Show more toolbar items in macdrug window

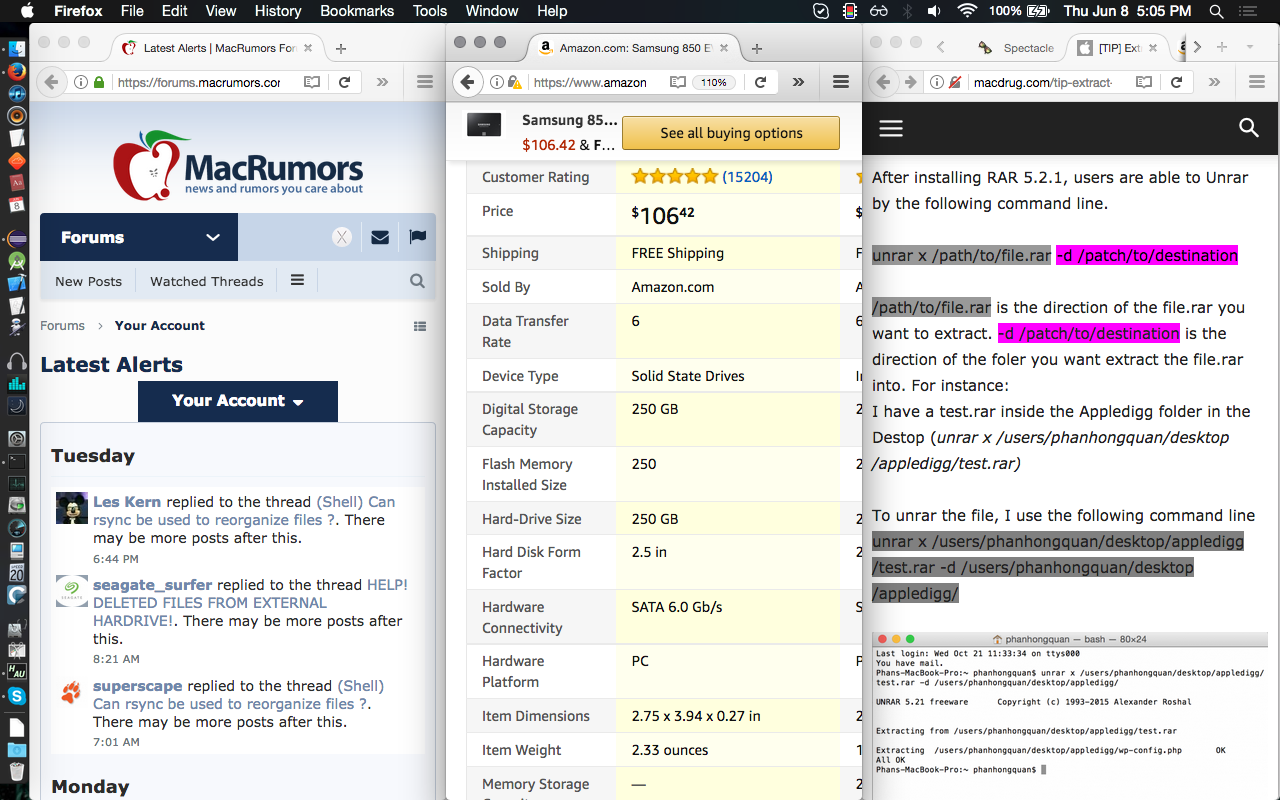[x=1214, y=83]
